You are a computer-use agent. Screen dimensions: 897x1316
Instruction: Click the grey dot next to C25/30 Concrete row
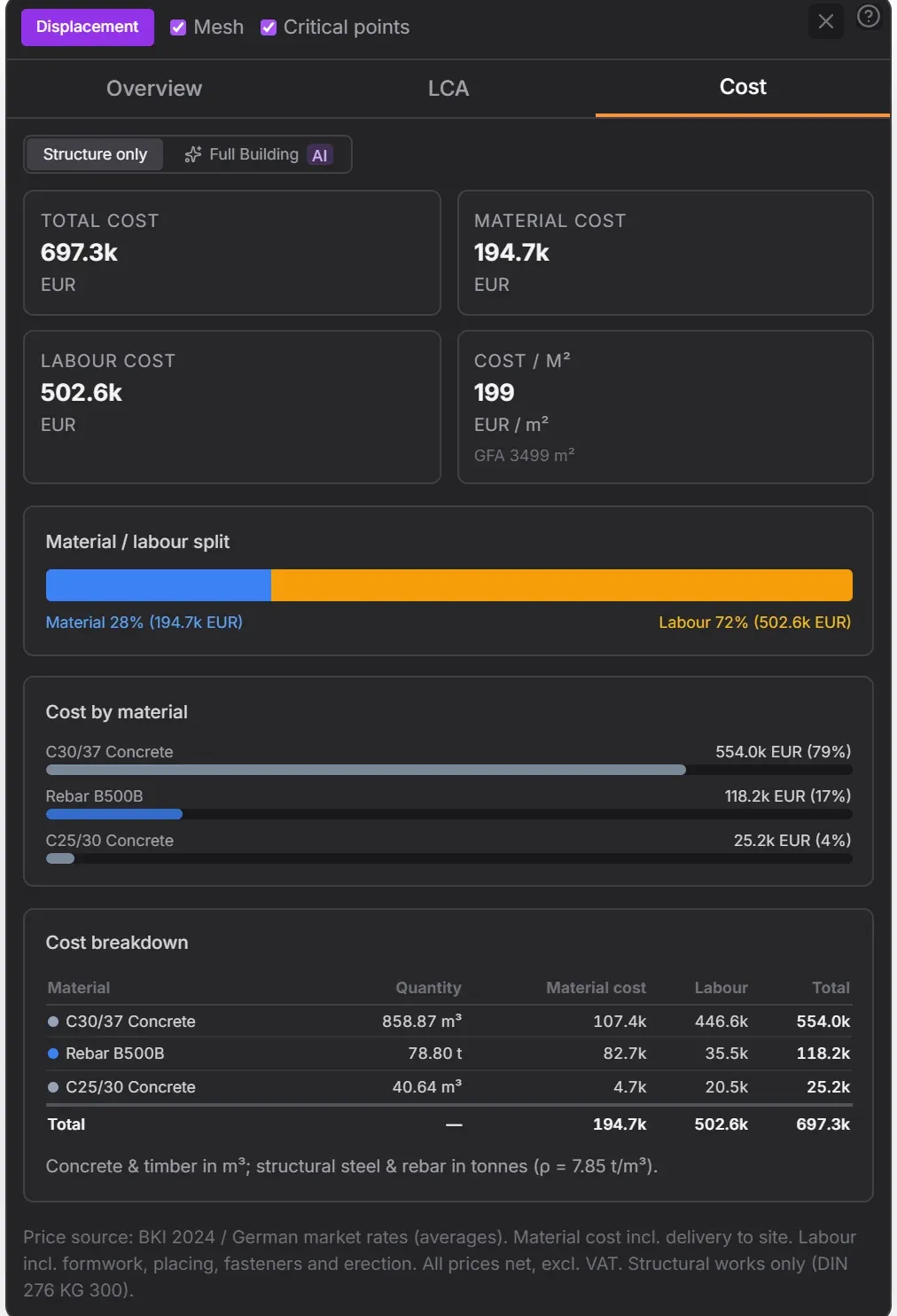53,1087
